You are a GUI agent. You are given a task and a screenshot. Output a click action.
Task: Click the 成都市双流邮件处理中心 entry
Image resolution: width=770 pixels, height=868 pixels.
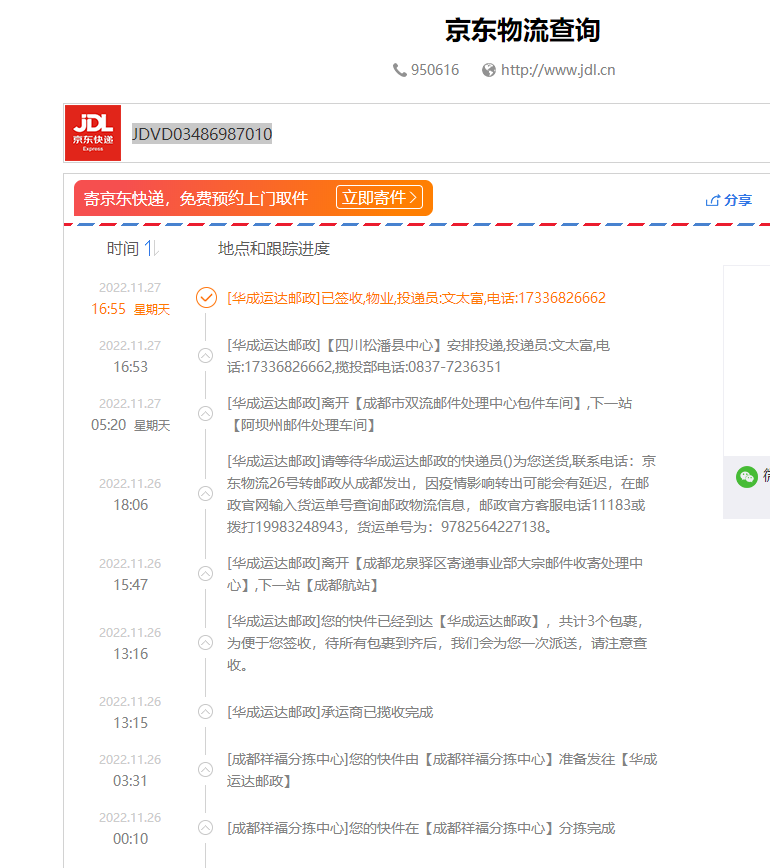[430, 414]
